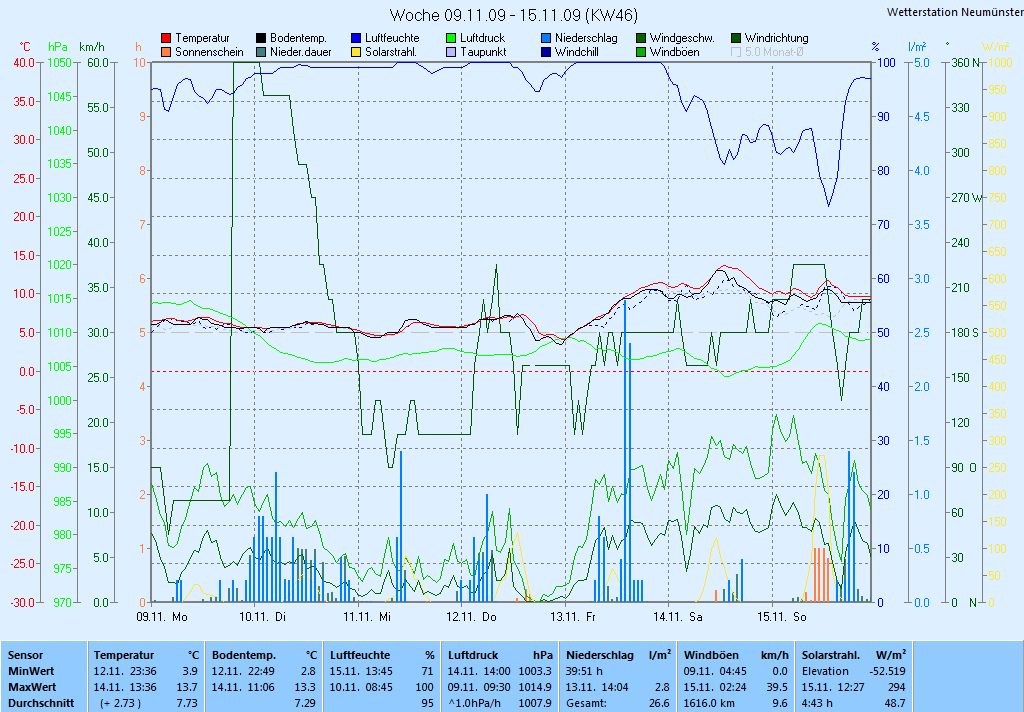Select the Niederschlag column header in table
Image resolution: width=1024 pixels, height=712 pixels.
coord(600,655)
